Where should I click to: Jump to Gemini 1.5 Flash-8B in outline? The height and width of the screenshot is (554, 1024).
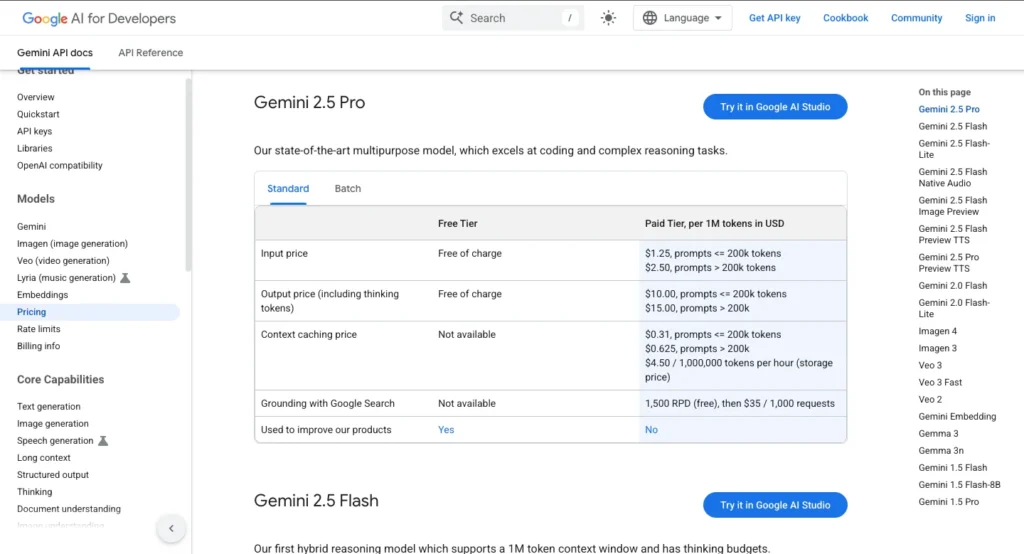(x=959, y=484)
